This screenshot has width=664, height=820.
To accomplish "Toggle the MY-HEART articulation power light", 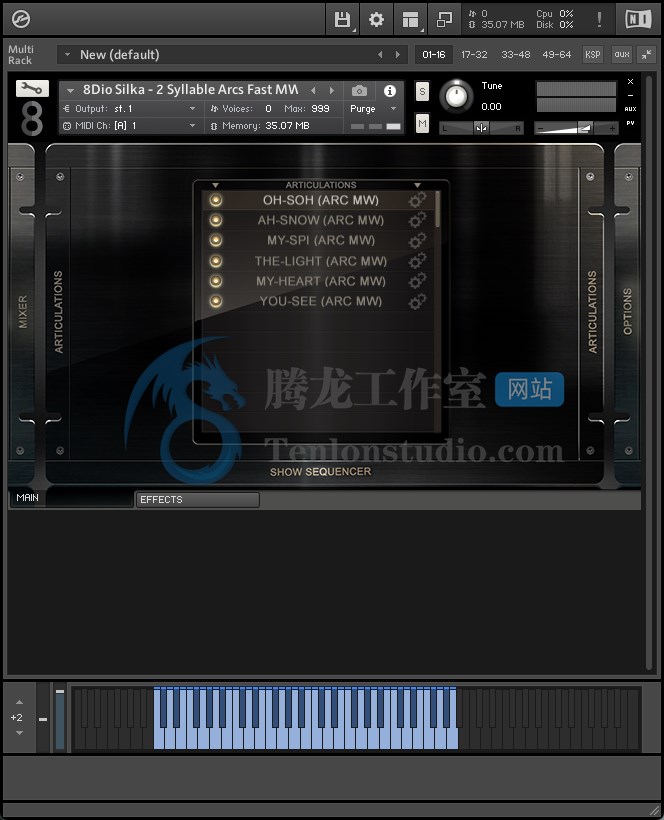I will pos(215,281).
